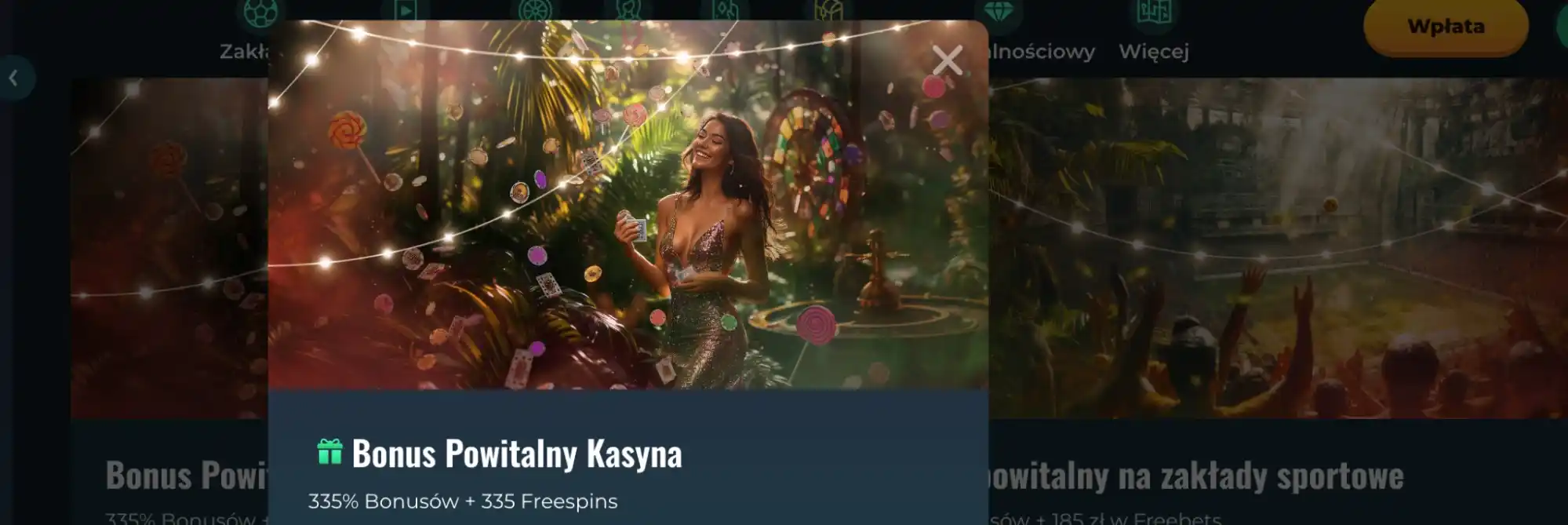
Task: Click the green gift icon in popup
Action: pos(329,452)
